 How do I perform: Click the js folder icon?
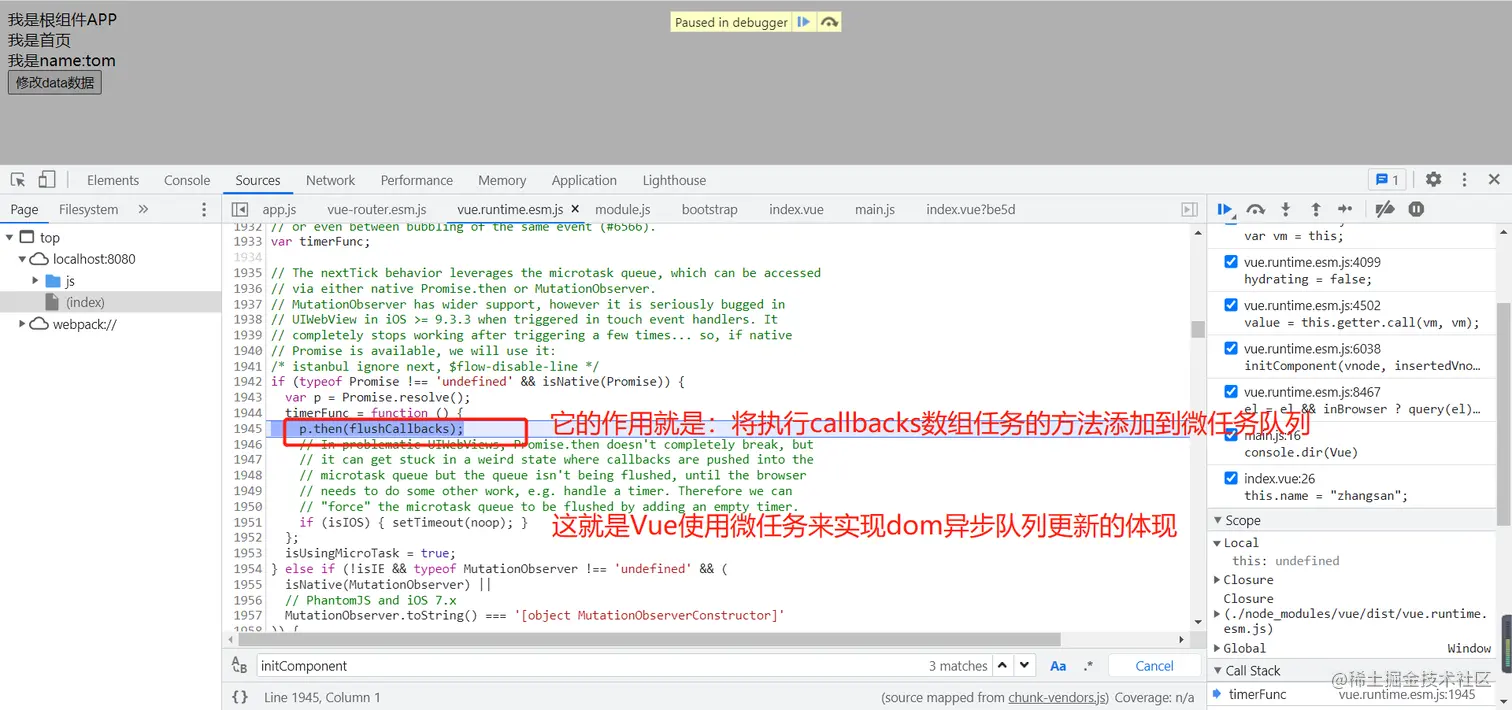click(53, 281)
